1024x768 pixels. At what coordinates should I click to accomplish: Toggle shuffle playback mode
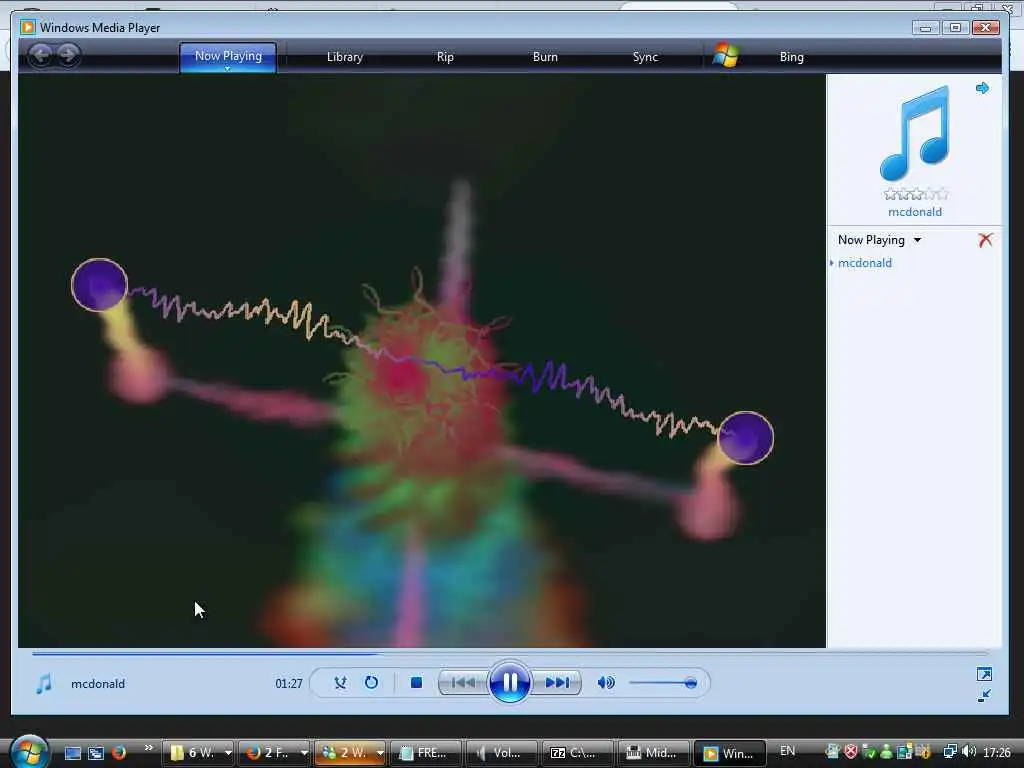[x=340, y=683]
